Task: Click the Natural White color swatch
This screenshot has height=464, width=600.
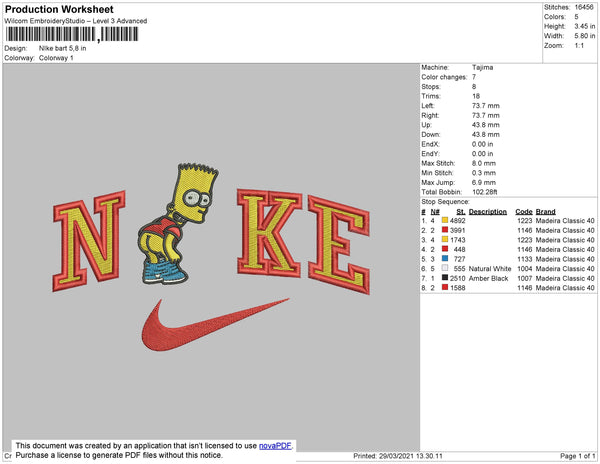Action: click(x=445, y=268)
